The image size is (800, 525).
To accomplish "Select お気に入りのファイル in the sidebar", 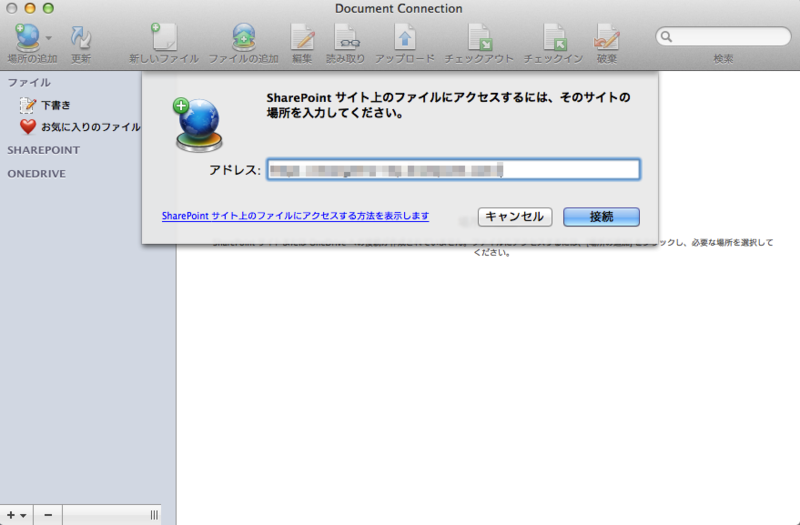I will (x=90, y=127).
